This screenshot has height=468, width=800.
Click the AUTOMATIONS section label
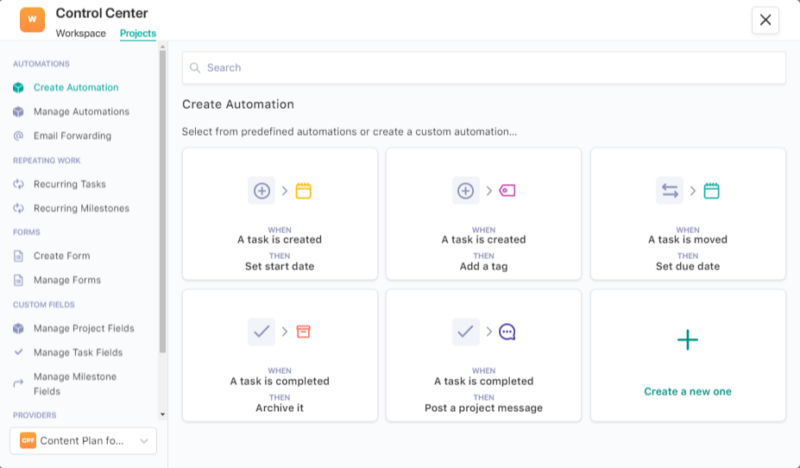[41, 64]
